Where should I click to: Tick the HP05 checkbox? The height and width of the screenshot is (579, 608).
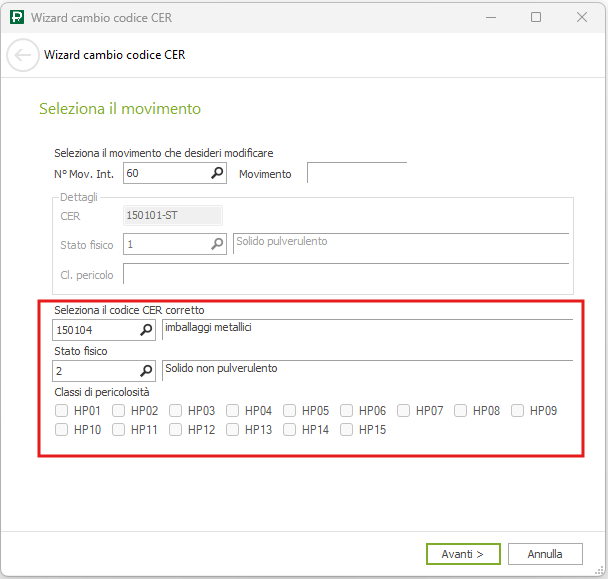pyautogui.click(x=290, y=410)
